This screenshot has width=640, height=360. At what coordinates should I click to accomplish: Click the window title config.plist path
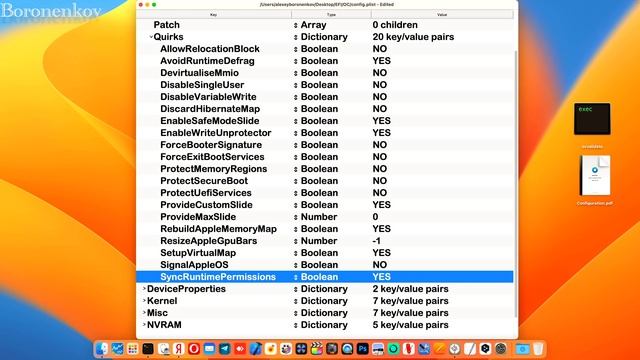click(327, 4)
